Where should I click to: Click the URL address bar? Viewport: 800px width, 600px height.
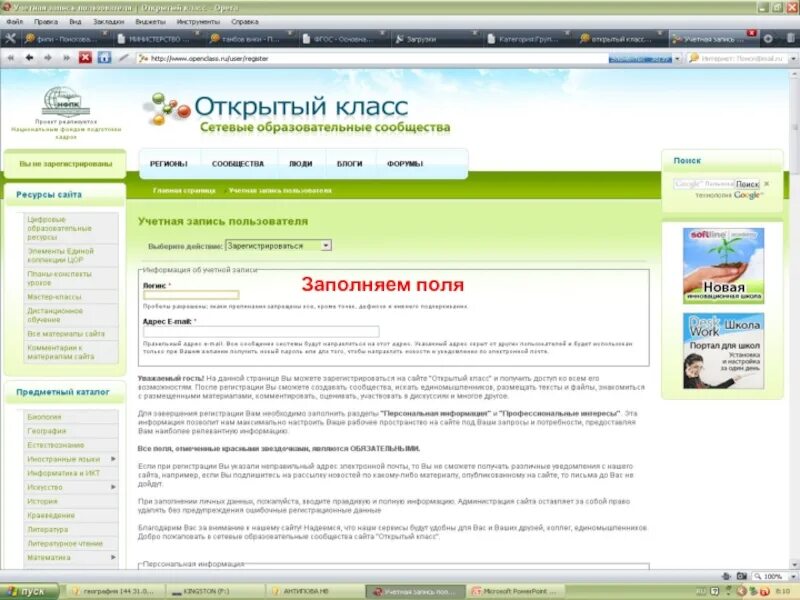372,59
